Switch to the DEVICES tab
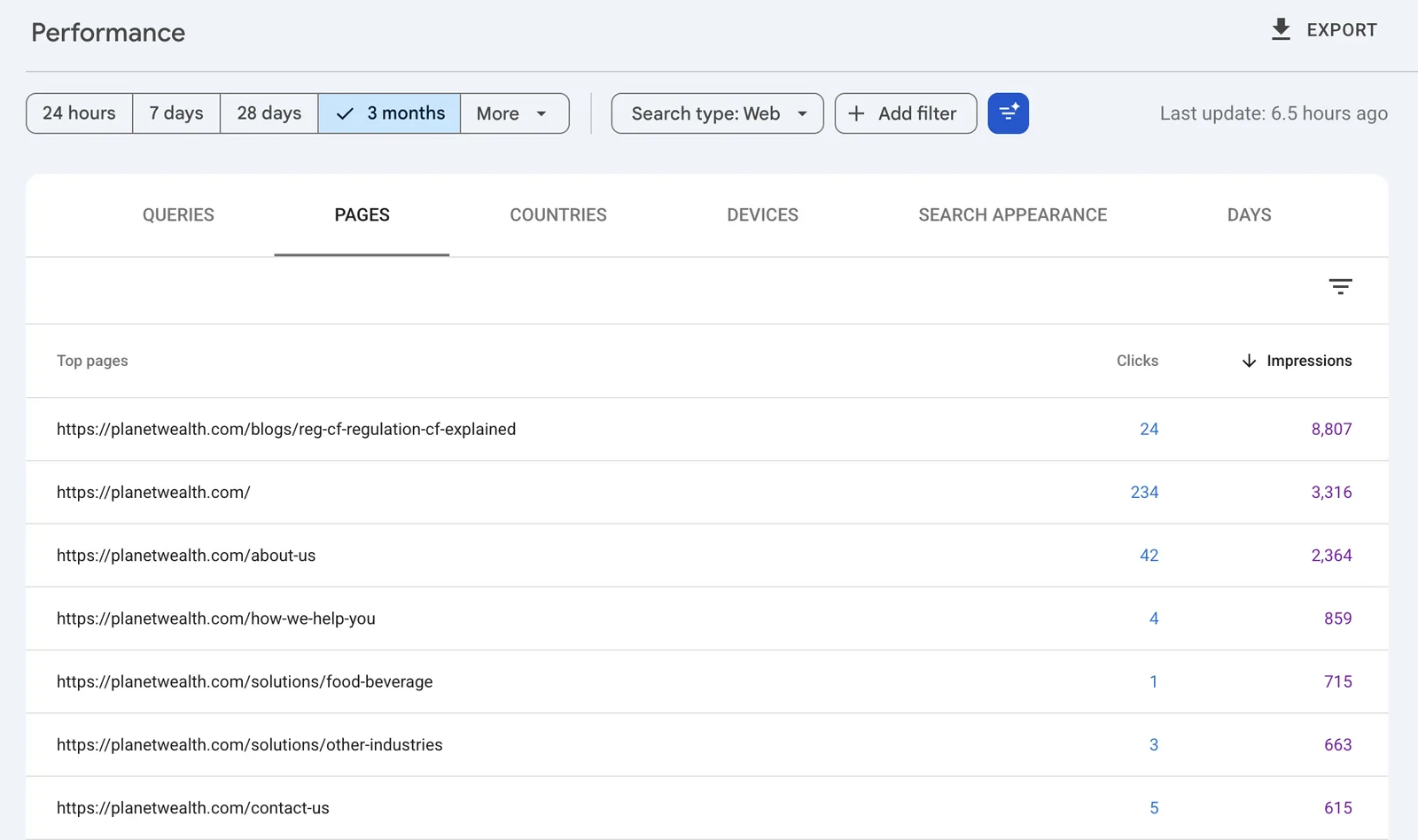 [x=762, y=215]
